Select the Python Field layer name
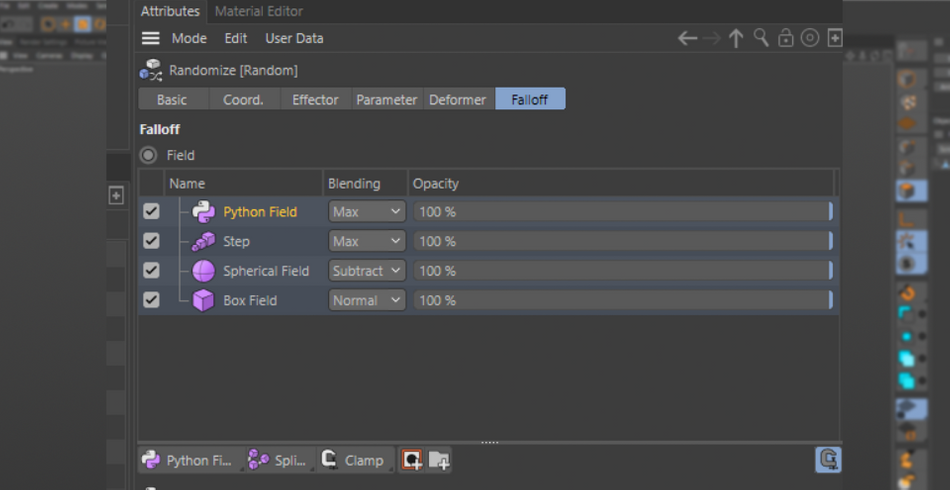Screen dimensions: 950x490 [x=260, y=212]
